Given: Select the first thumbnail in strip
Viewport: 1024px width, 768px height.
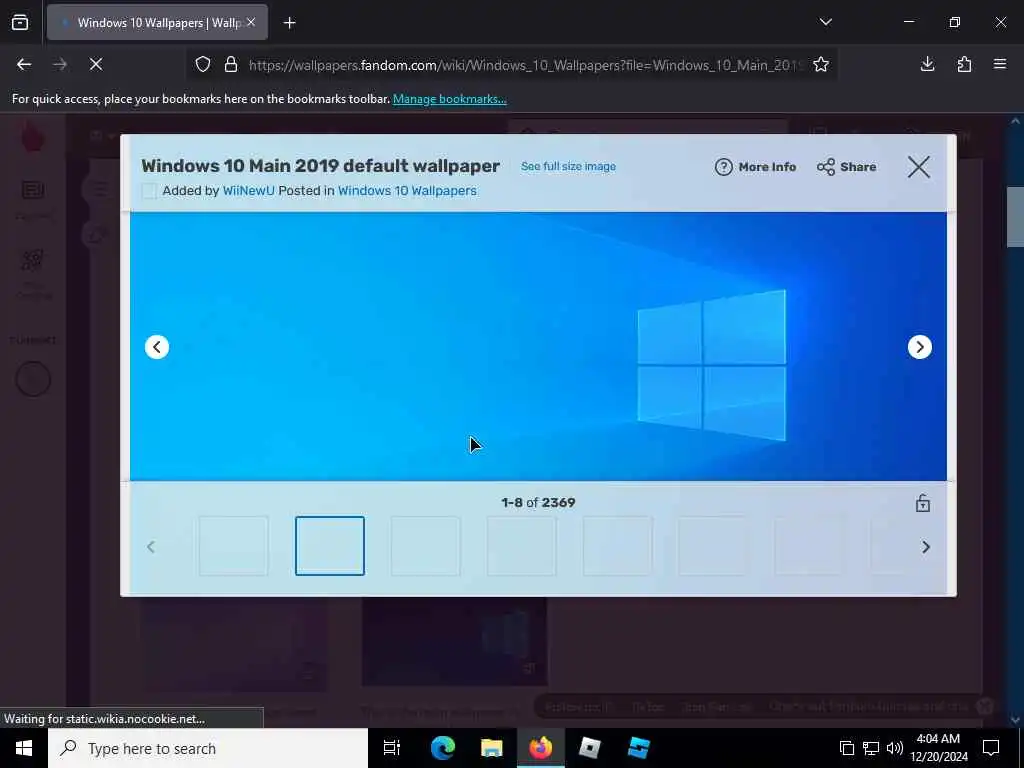Looking at the screenshot, I should [x=233, y=546].
